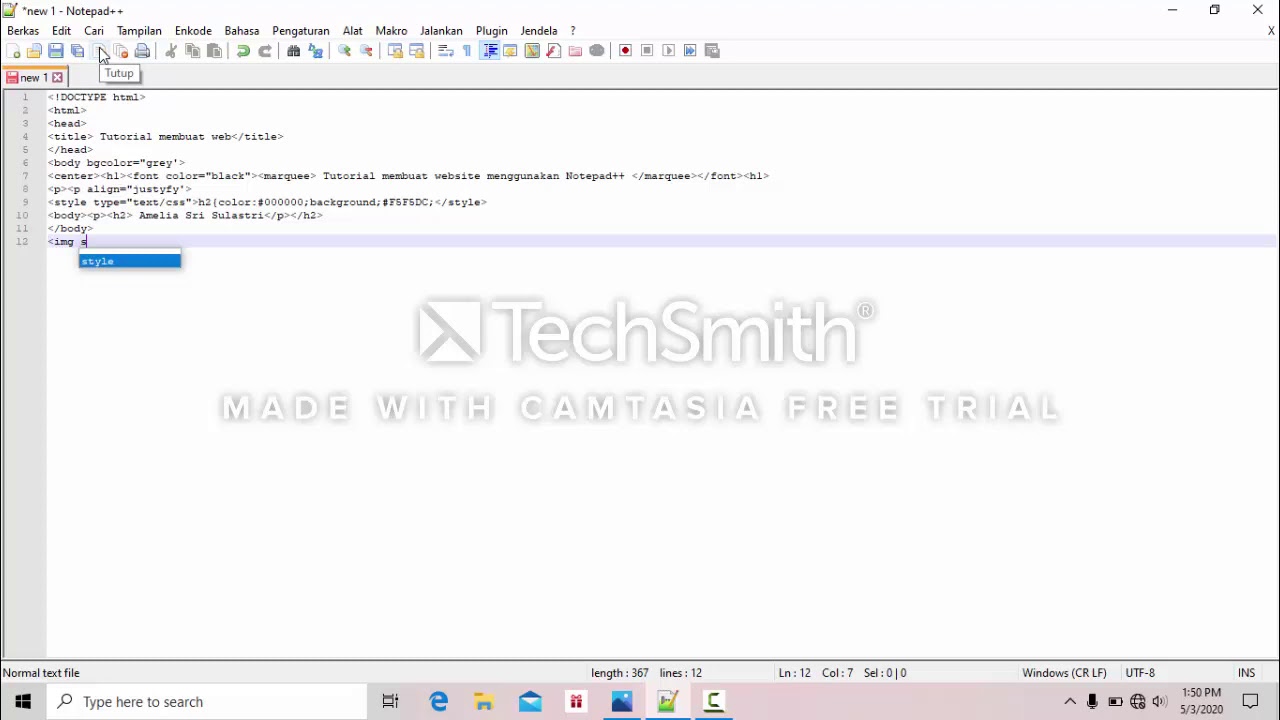The image size is (1280, 720).
Task: Undo the last edit with green arrow
Action: [243, 51]
